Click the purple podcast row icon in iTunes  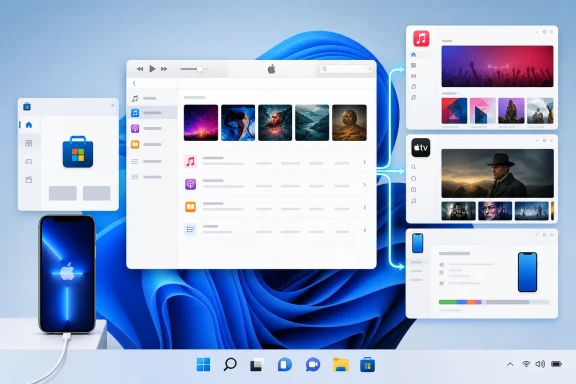(x=190, y=184)
